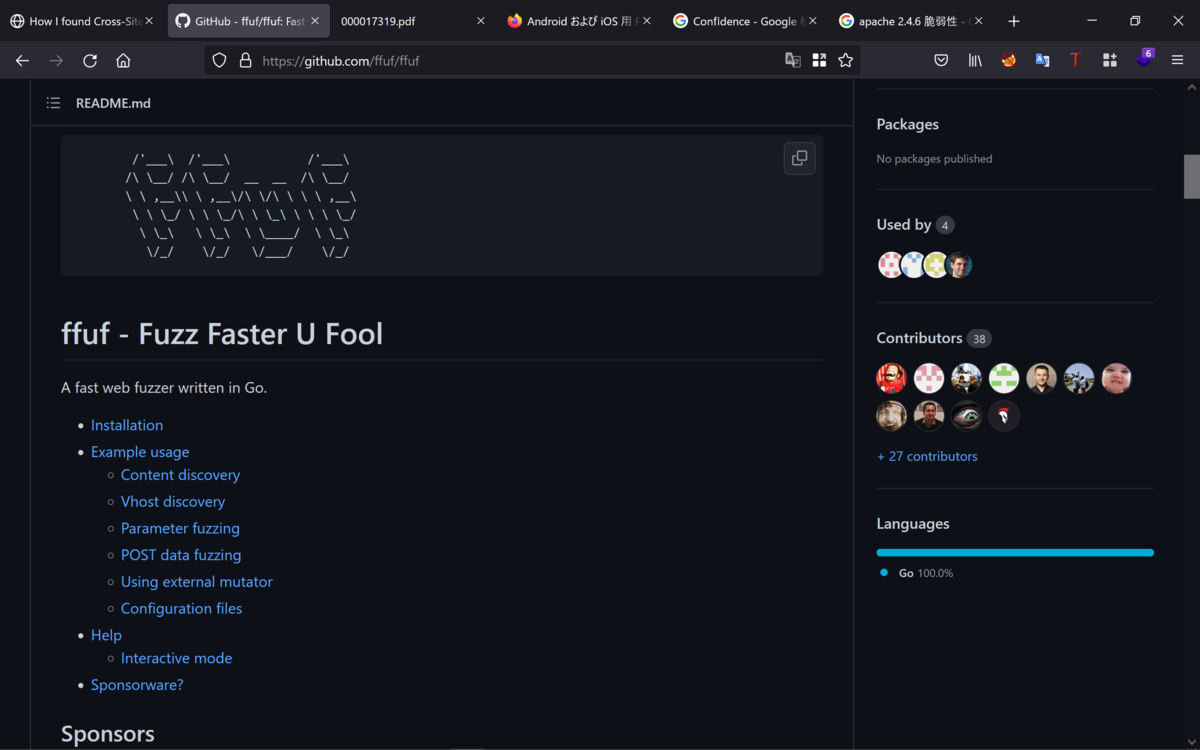Image resolution: width=1200 pixels, height=750 pixels.
Task: Copy the ASCII art code block
Action: (799, 158)
